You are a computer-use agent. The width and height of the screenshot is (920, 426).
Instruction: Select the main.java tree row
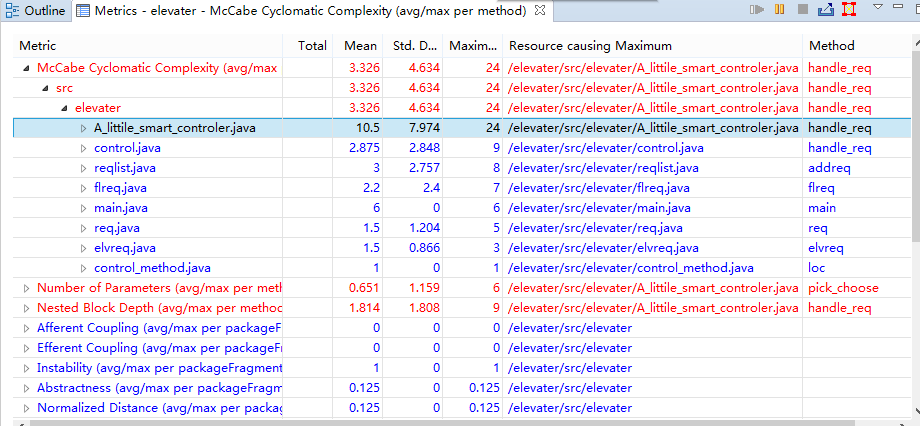(462, 208)
